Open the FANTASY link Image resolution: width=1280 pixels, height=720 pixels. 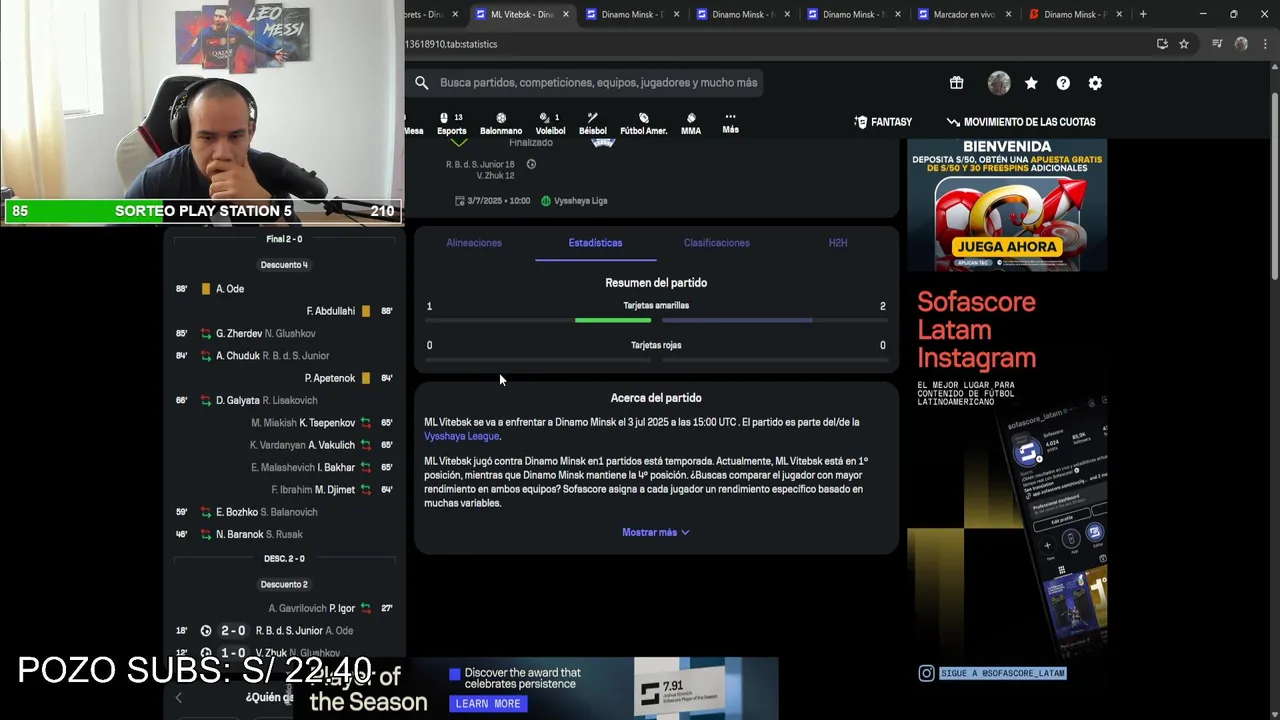pyautogui.click(x=883, y=122)
